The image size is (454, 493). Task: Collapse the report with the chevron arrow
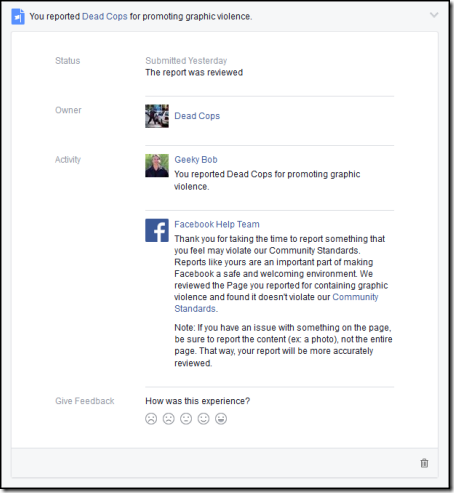[434, 15]
